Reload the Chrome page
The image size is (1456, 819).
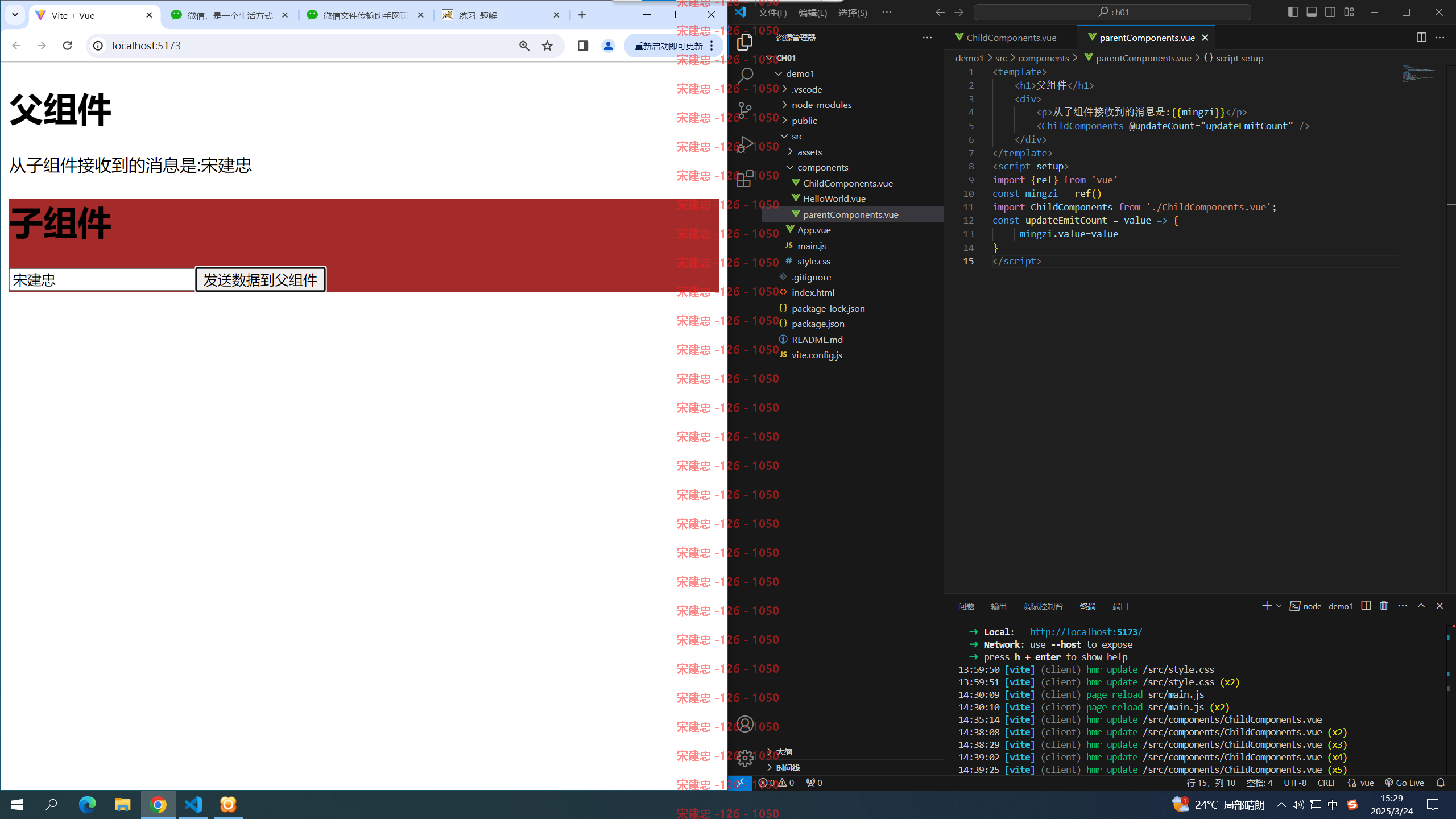(67, 45)
